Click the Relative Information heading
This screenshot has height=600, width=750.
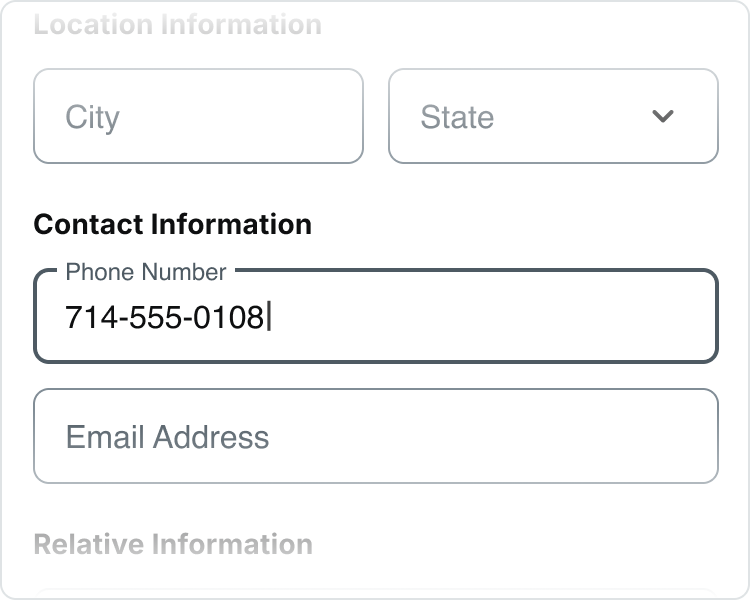click(173, 544)
